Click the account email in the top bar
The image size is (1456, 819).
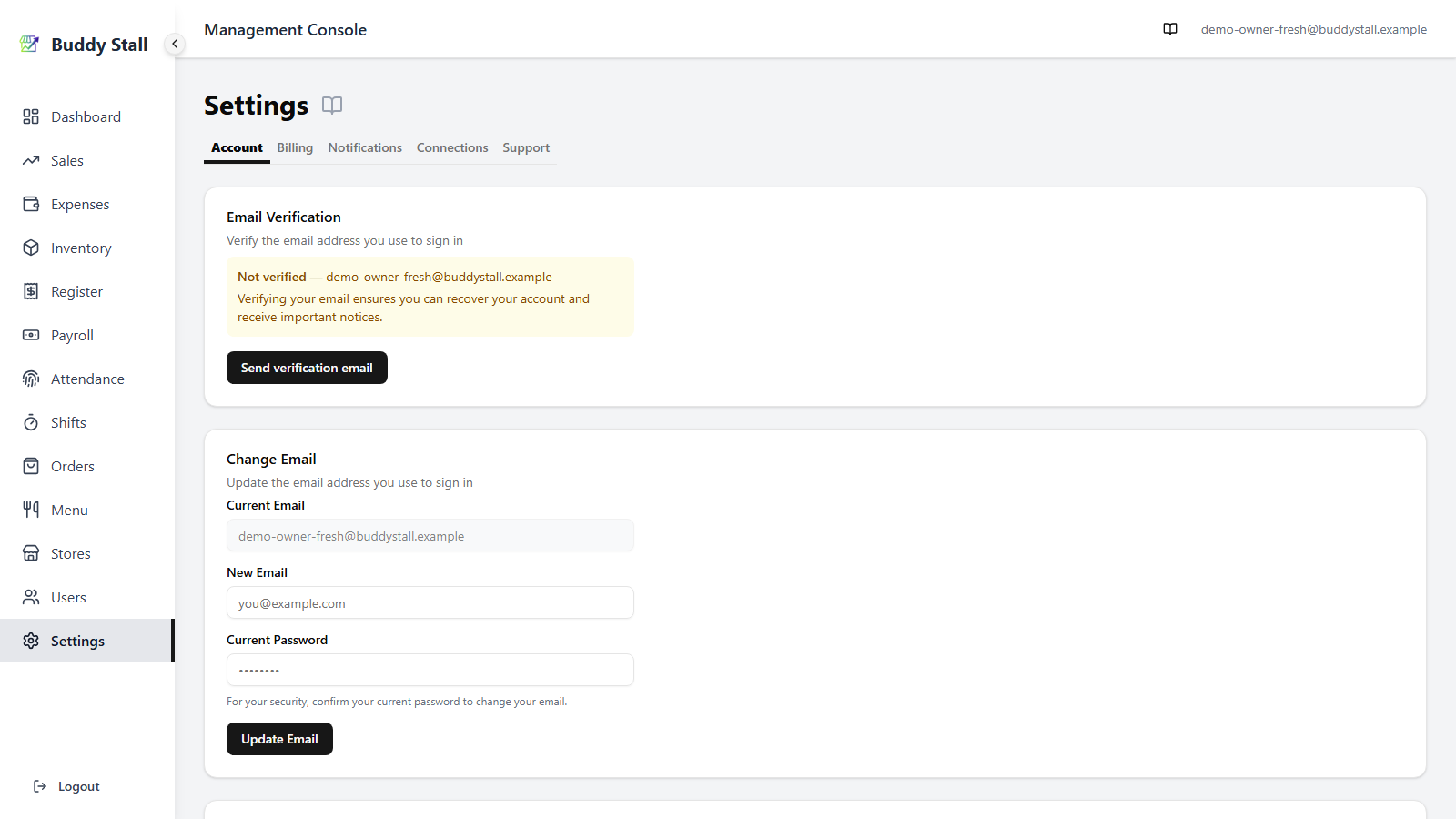[x=1313, y=29]
